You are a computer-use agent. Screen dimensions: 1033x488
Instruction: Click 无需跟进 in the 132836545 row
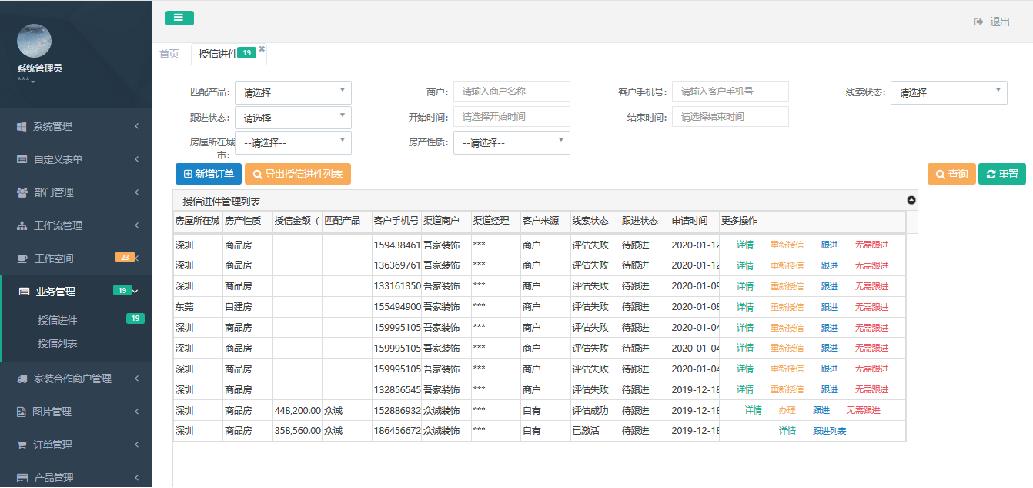pyautogui.click(x=872, y=389)
